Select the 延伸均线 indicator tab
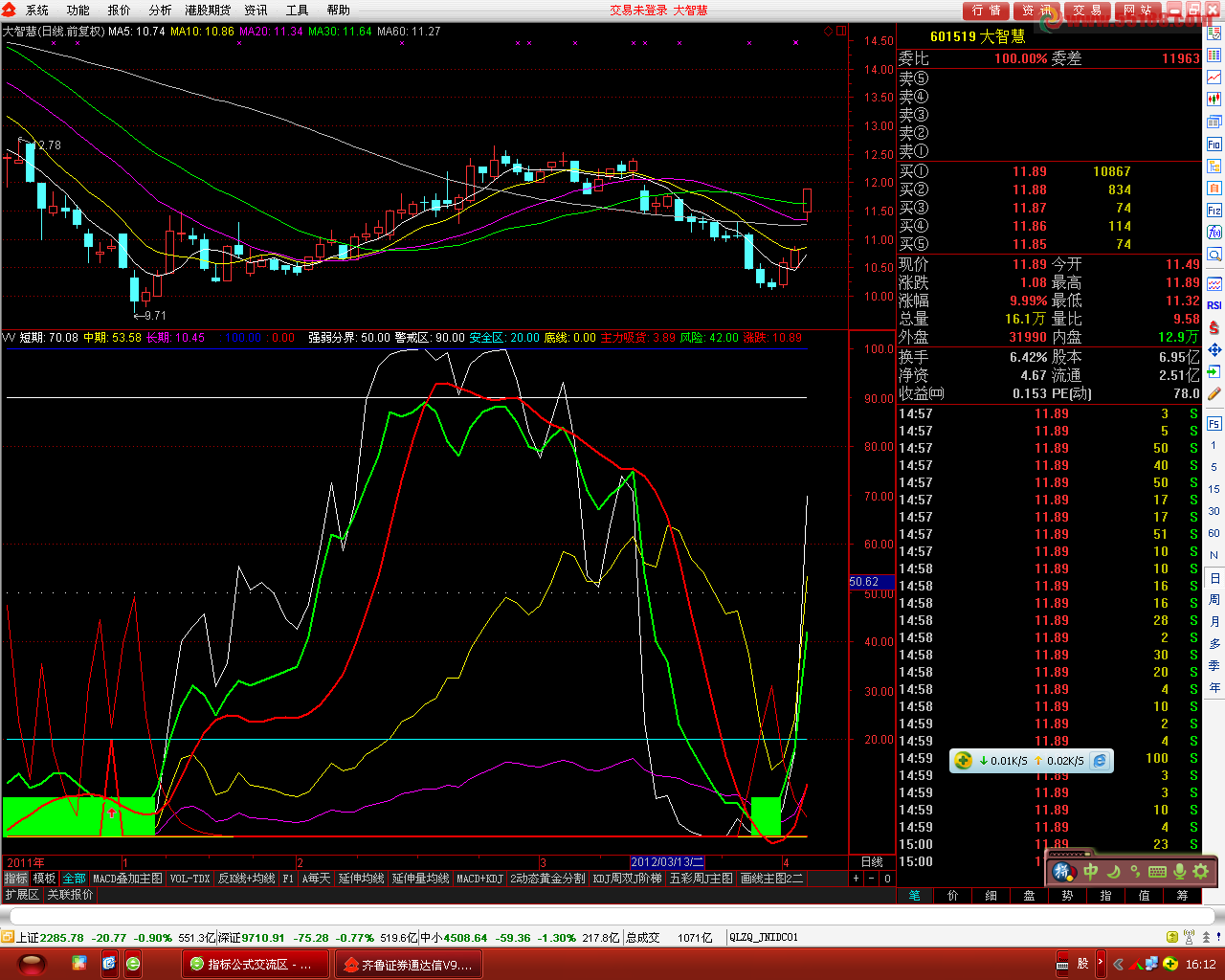 [x=361, y=879]
